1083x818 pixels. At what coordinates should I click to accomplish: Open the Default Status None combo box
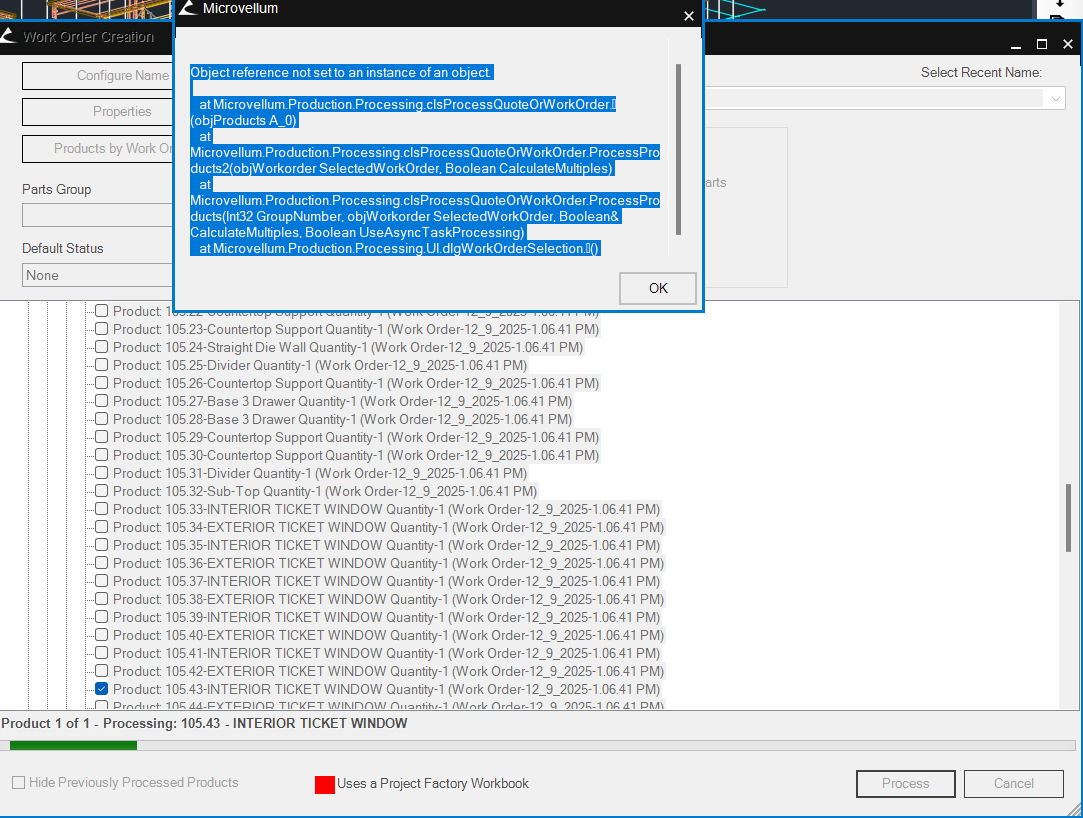pyautogui.click(x=98, y=275)
